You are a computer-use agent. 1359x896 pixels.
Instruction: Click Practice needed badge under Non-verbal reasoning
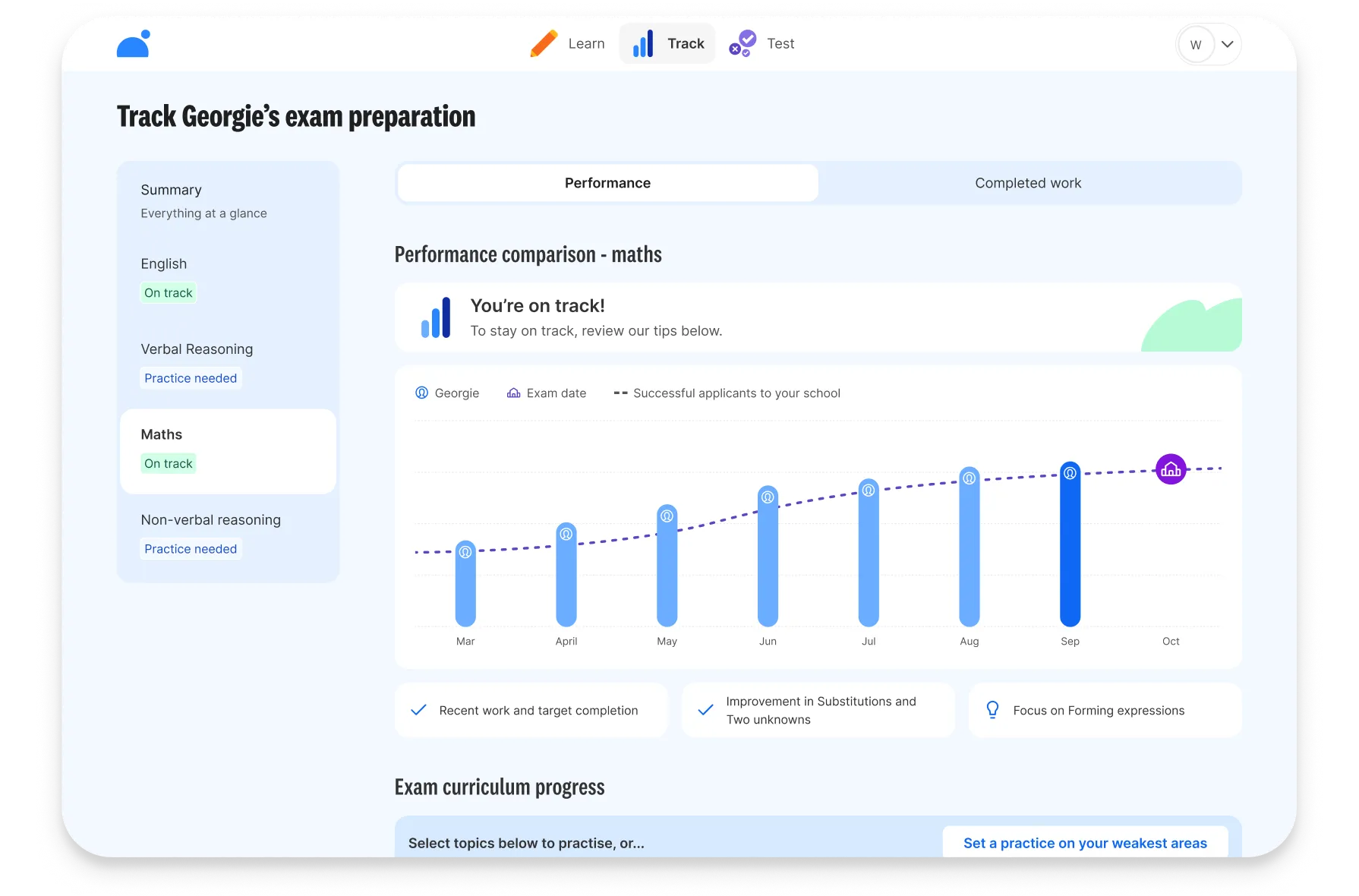pyautogui.click(x=191, y=549)
